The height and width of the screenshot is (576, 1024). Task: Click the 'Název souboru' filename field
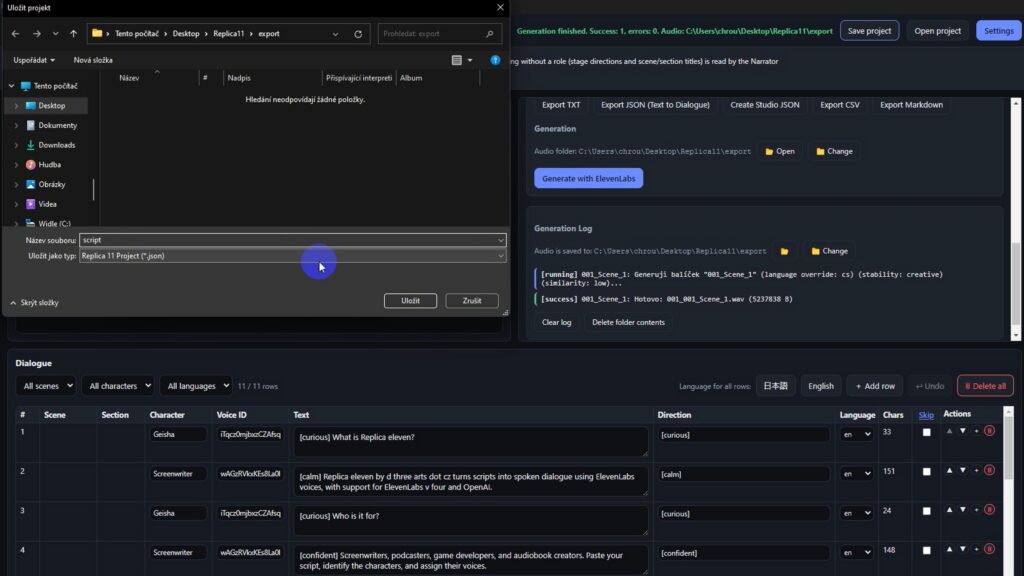(292, 240)
